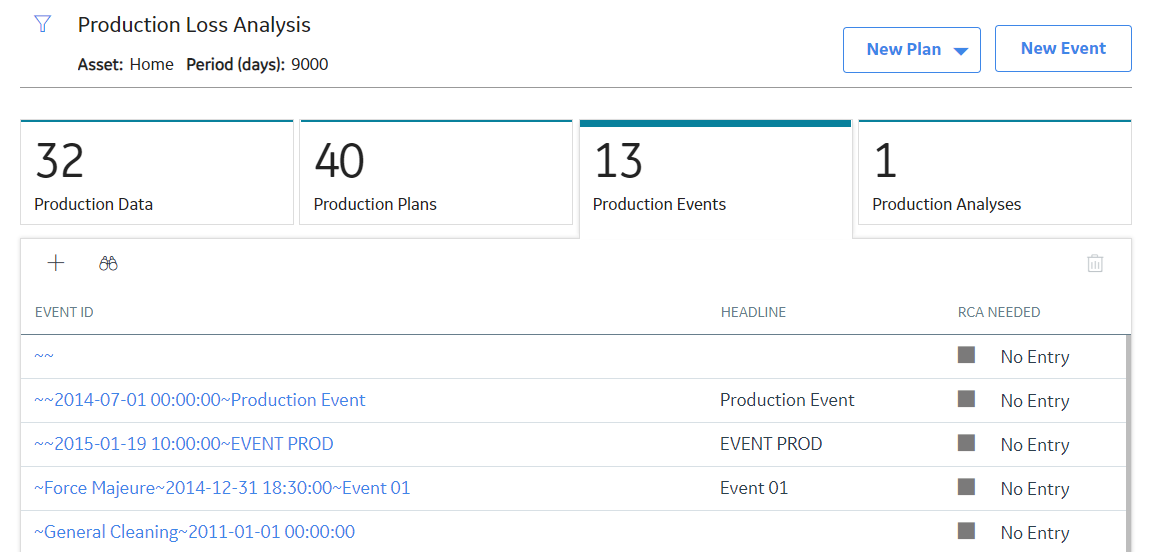Open the ~~ event link
This screenshot has height=552, width=1151.
pos(44,356)
